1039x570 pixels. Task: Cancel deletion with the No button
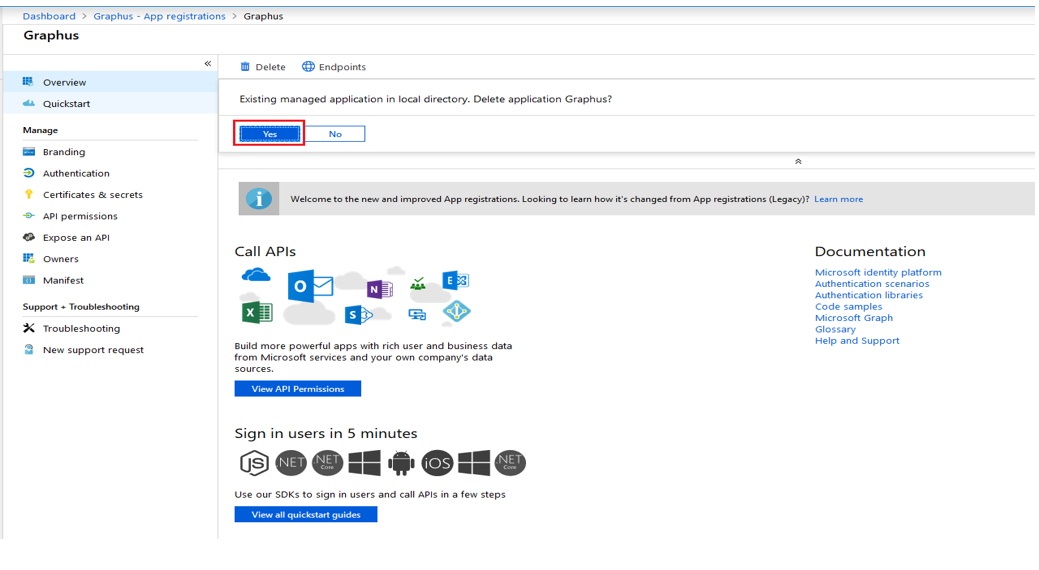pyautogui.click(x=335, y=134)
